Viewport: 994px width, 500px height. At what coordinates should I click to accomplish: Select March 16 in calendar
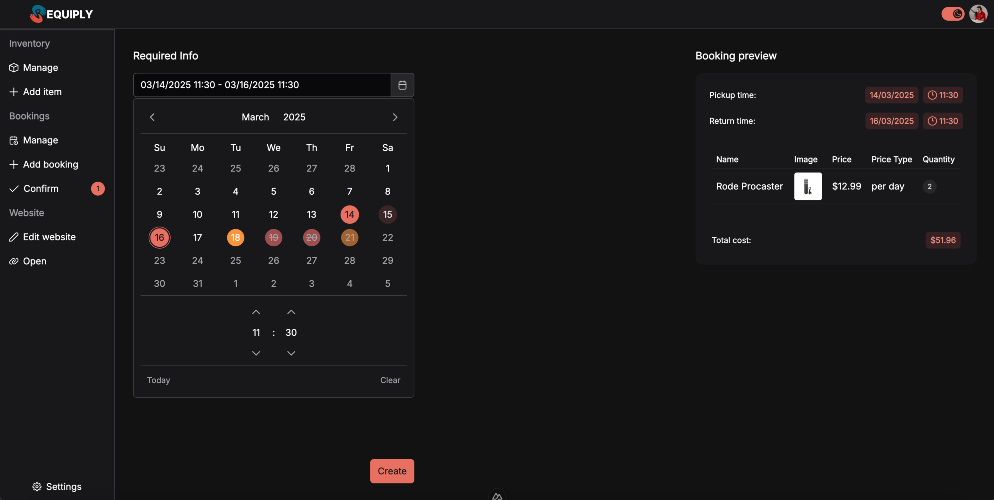point(159,238)
